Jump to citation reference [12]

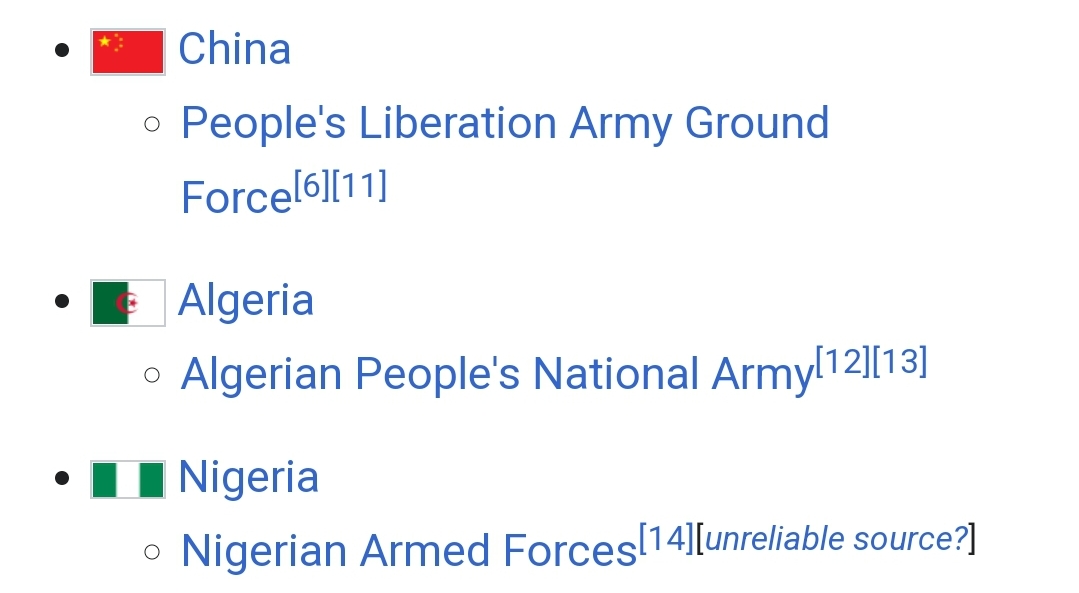click(843, 362)
